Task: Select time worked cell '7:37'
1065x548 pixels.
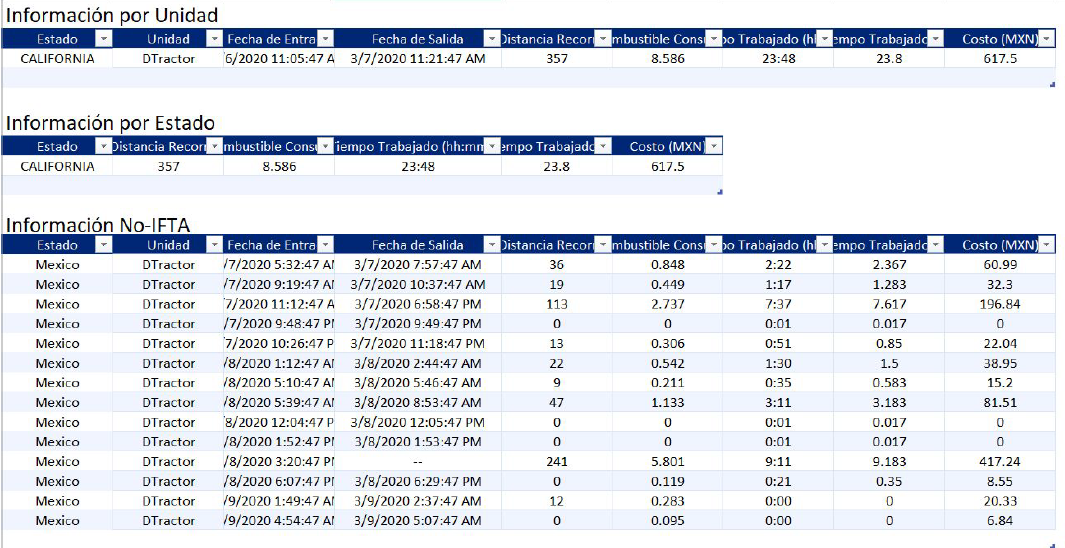Action: coord(778,304)
